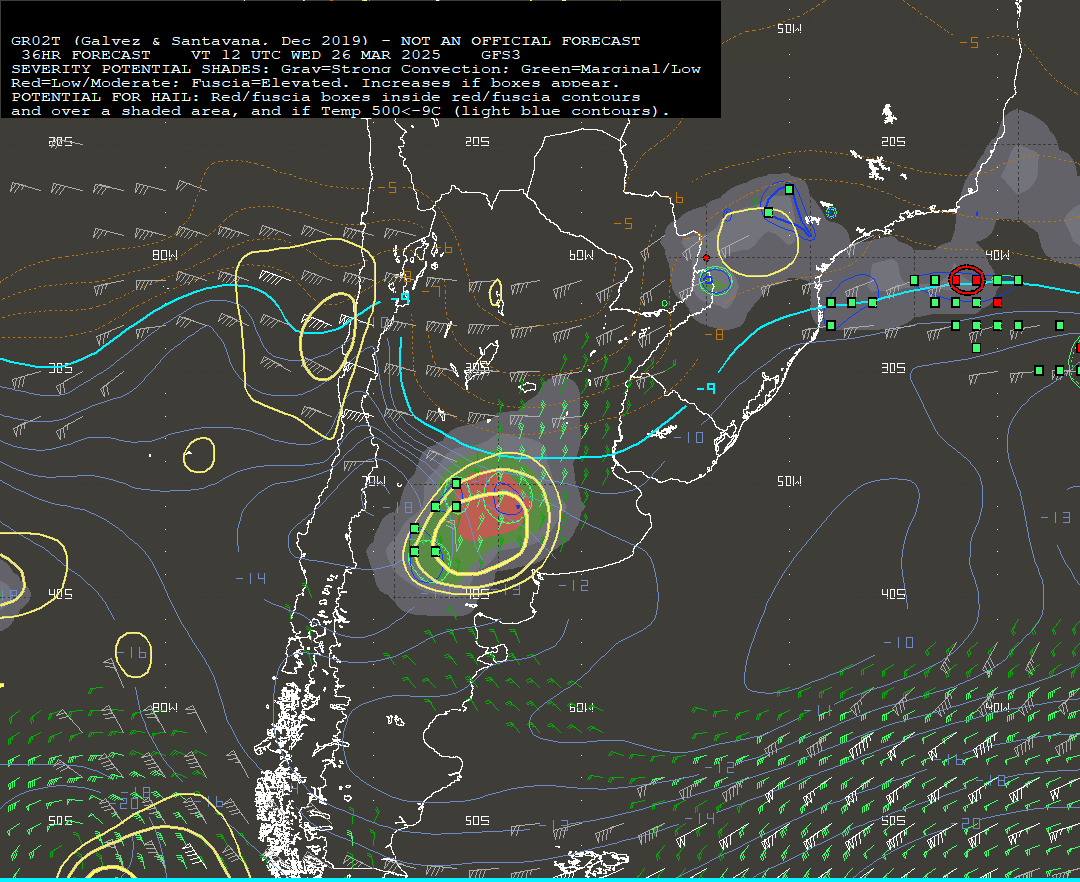The width and height of the screenshot is (1080, 882).
Task: Click the orange '-5' label at top right
Action: 969,43
